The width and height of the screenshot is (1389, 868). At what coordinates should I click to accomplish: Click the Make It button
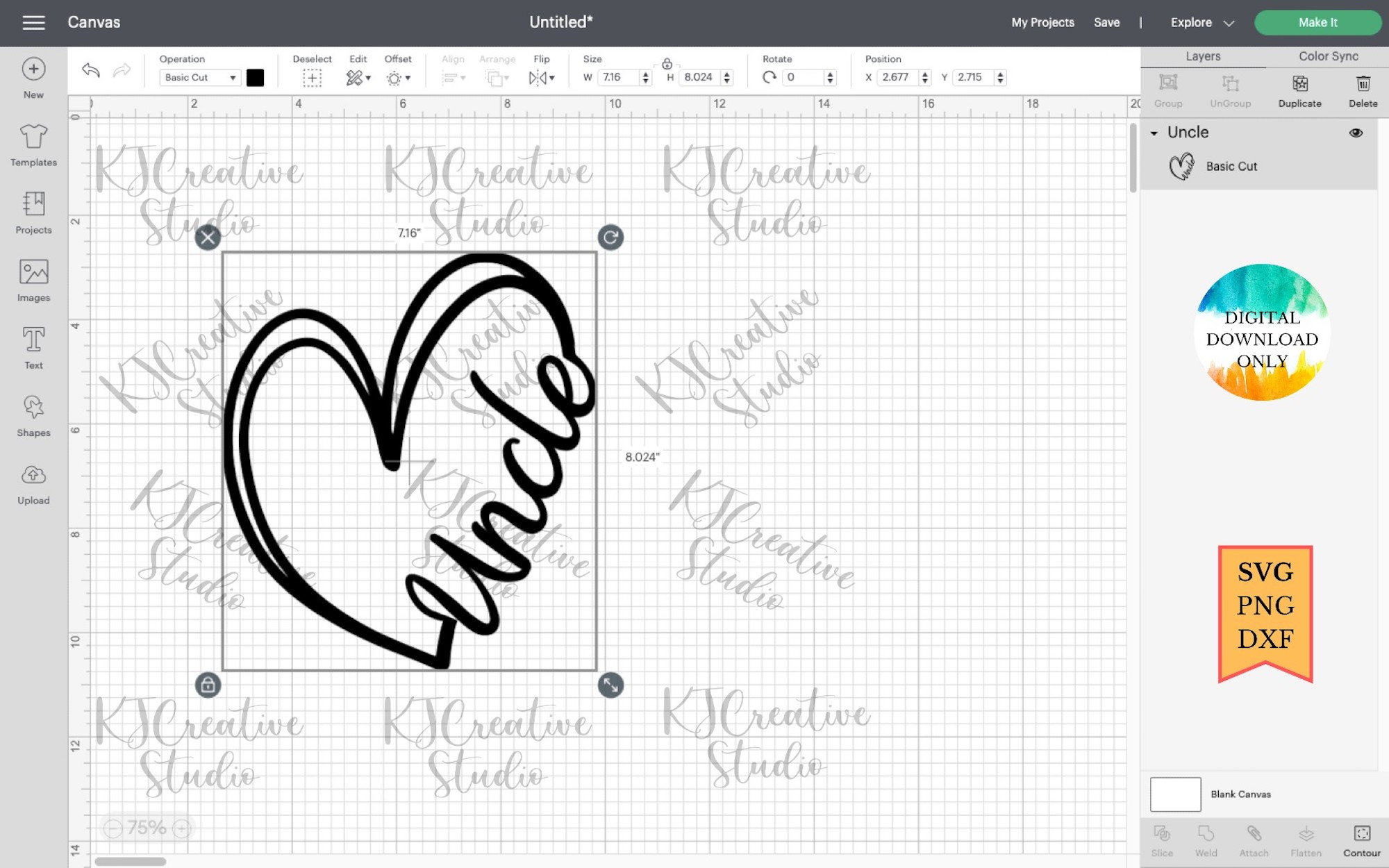(1316, 22)
